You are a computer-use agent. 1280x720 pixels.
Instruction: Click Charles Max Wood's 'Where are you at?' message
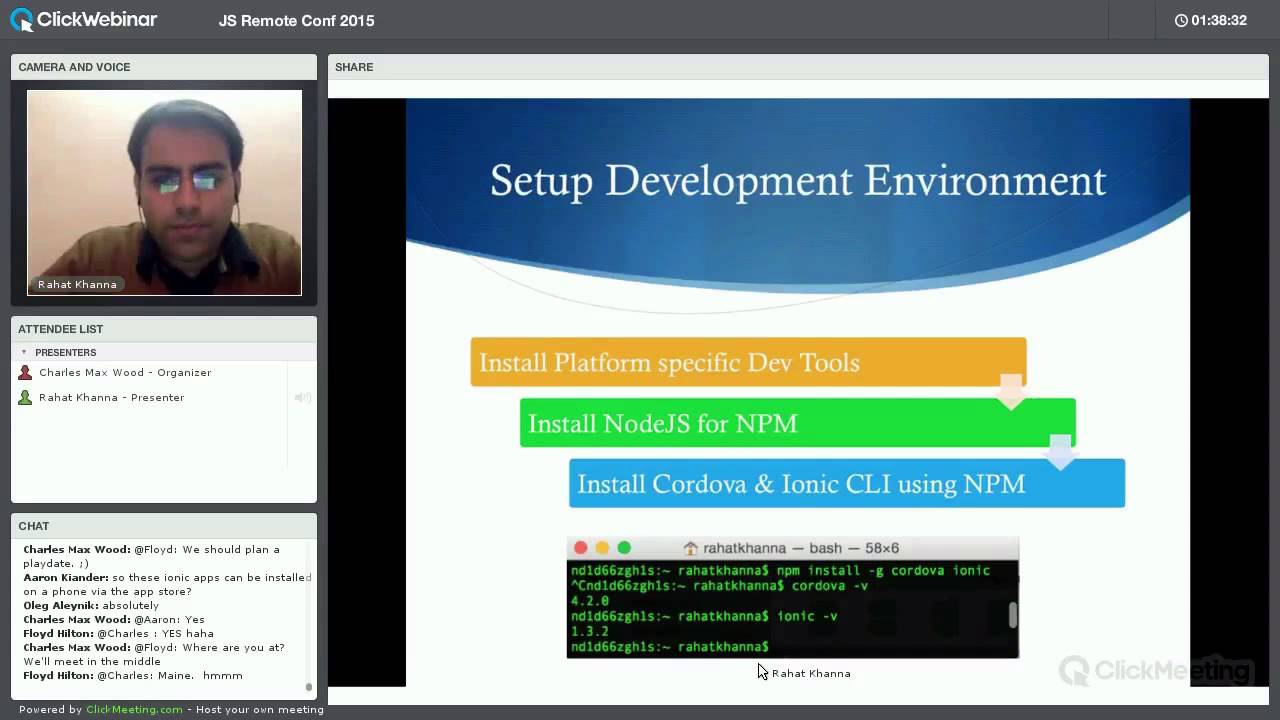154,654
